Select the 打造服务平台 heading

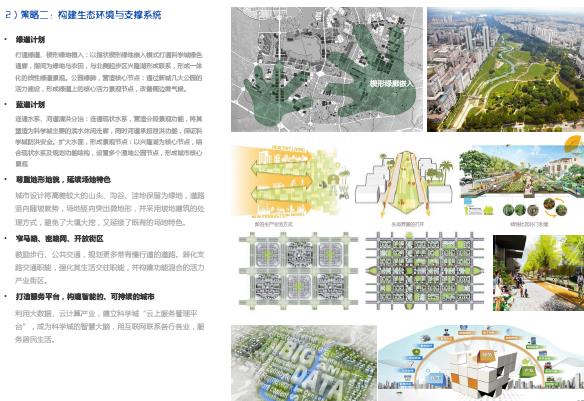pyautogui.click(x=85, y=297)
